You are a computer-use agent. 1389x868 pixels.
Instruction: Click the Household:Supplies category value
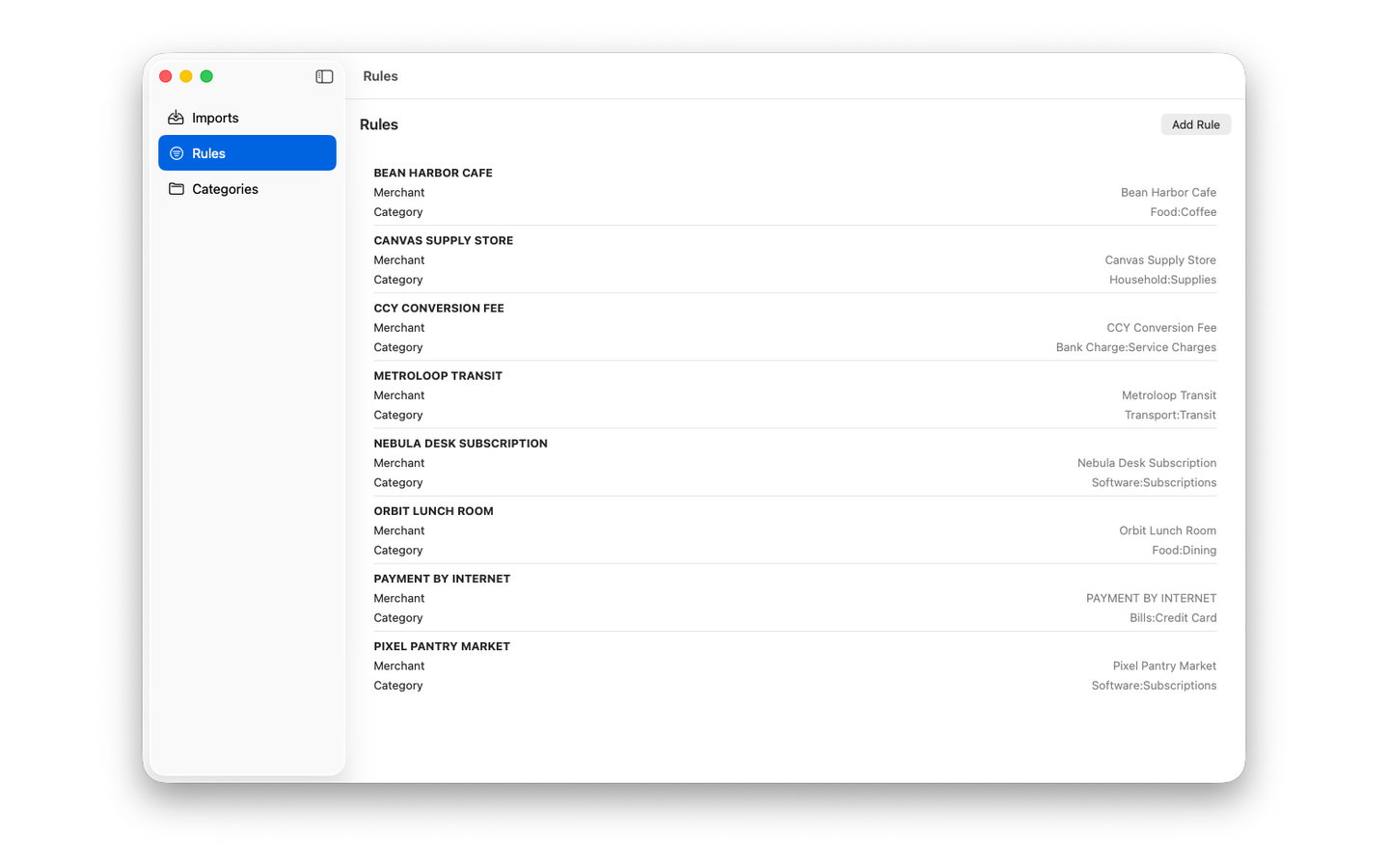(x=1162, y=280)
